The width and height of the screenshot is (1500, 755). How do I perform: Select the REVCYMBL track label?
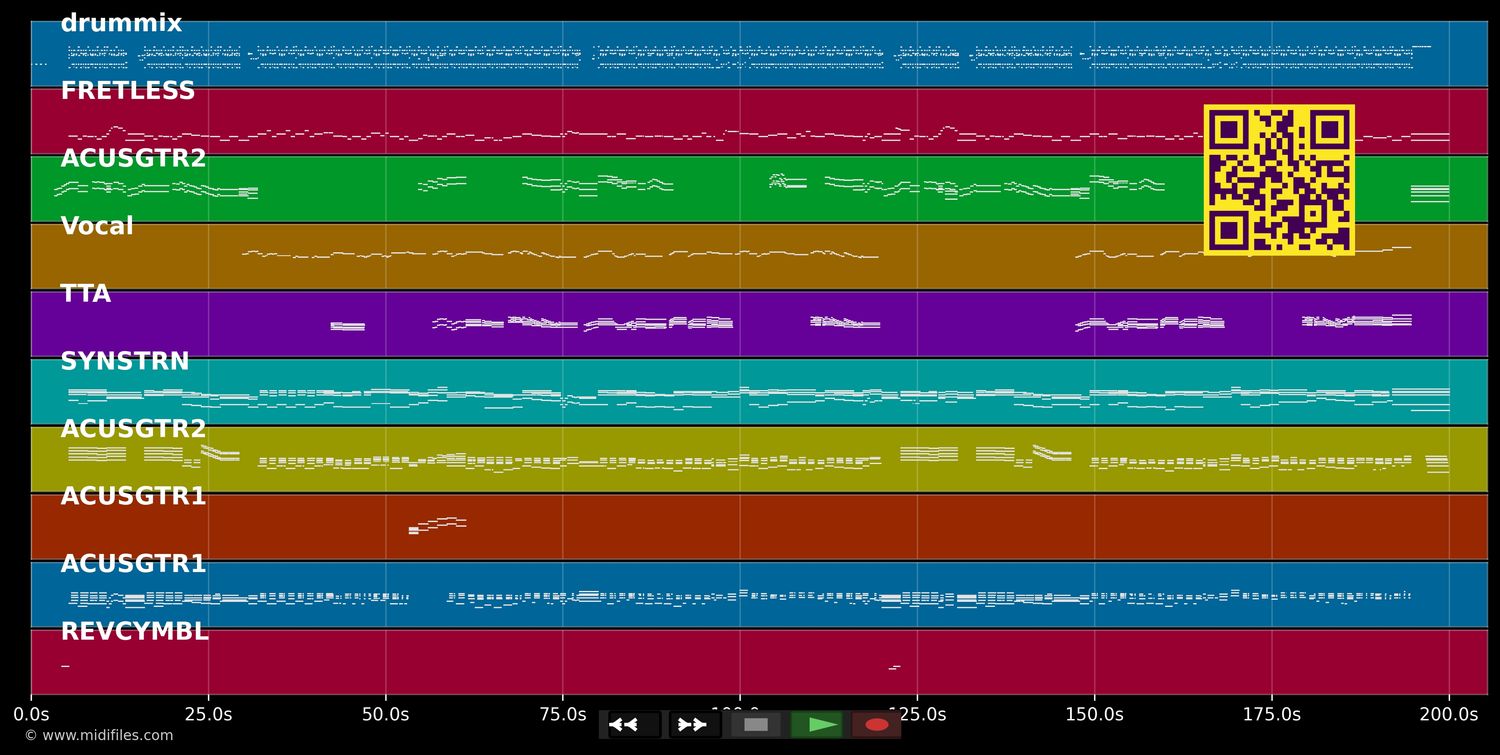click(x=134, y=632)
